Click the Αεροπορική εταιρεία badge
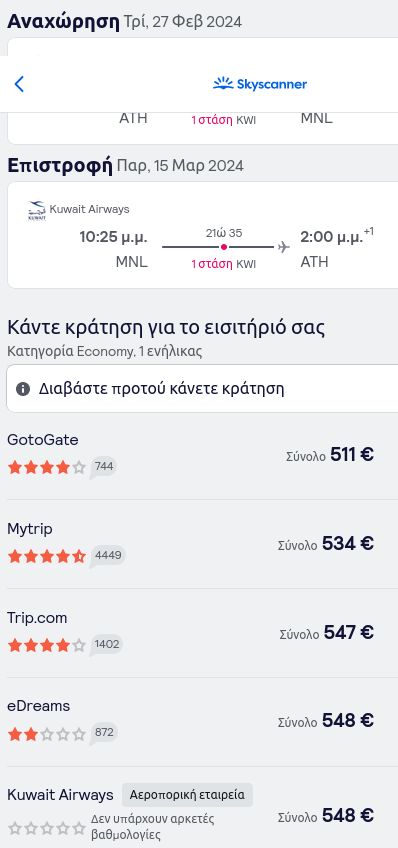Screen dimensions: 398x848 187,795
